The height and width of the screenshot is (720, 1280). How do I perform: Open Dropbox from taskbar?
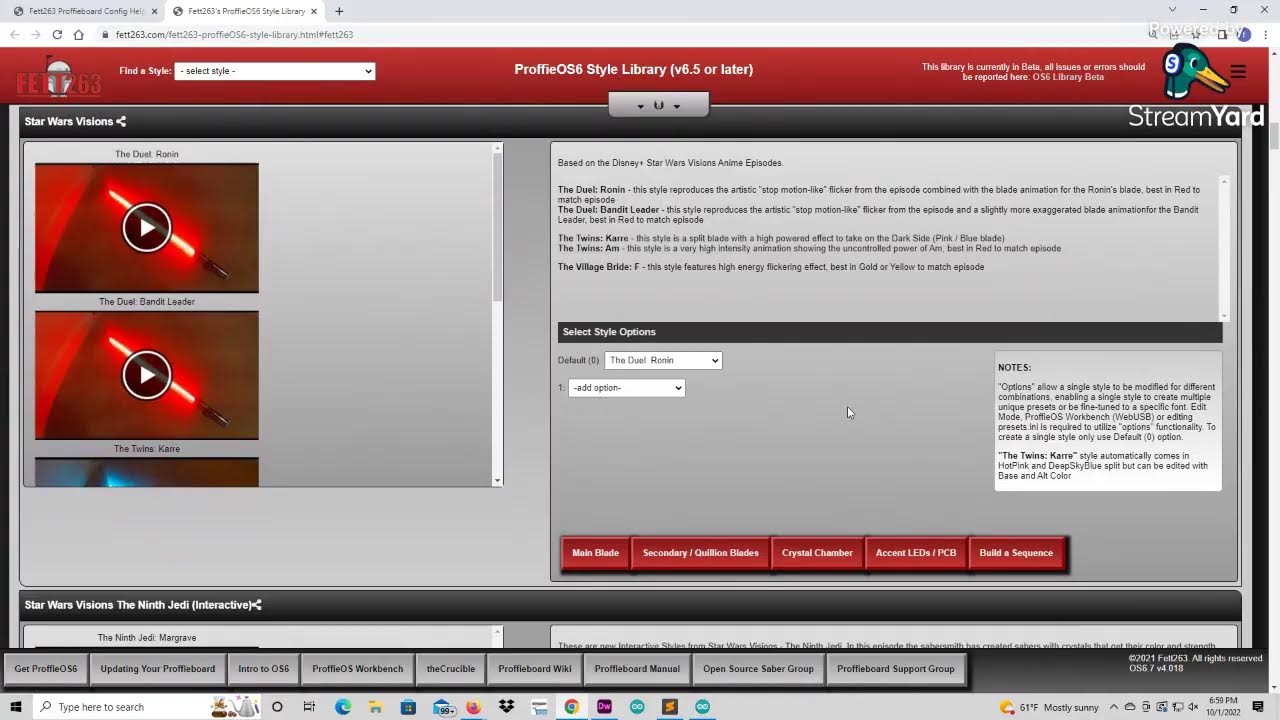click(506, 707)
